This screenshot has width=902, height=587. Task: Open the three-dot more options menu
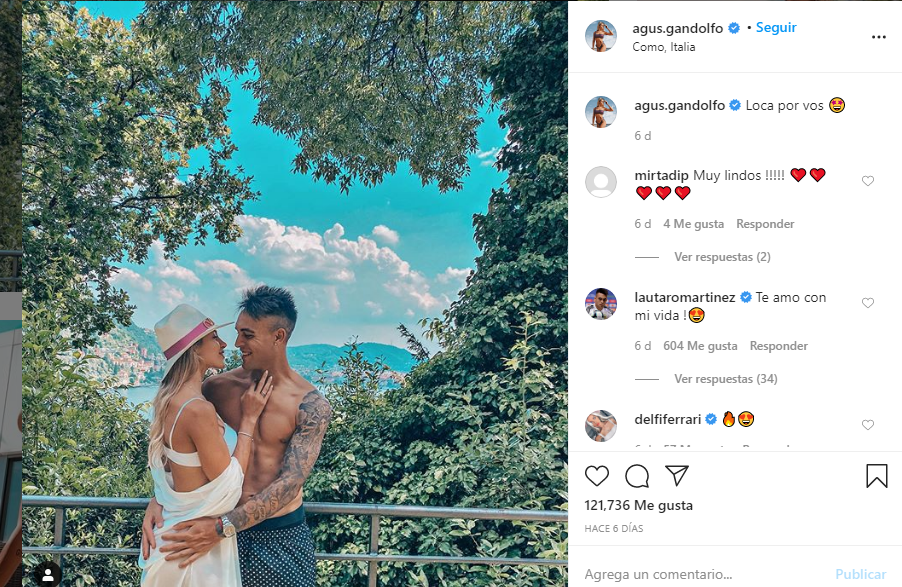[878, 37]
